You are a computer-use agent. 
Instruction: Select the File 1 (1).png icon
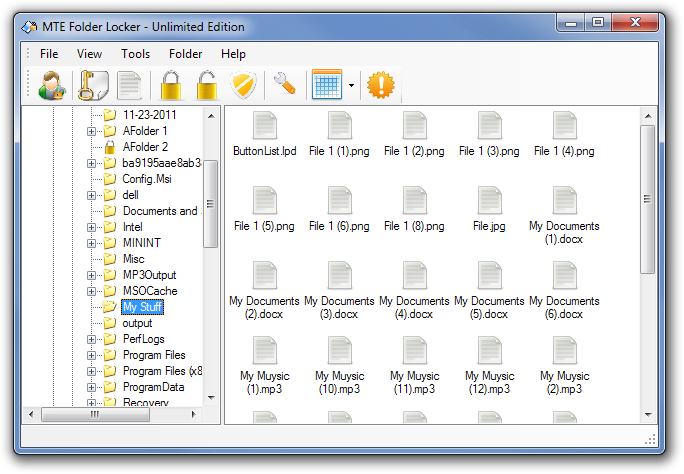tap(340, 126)
